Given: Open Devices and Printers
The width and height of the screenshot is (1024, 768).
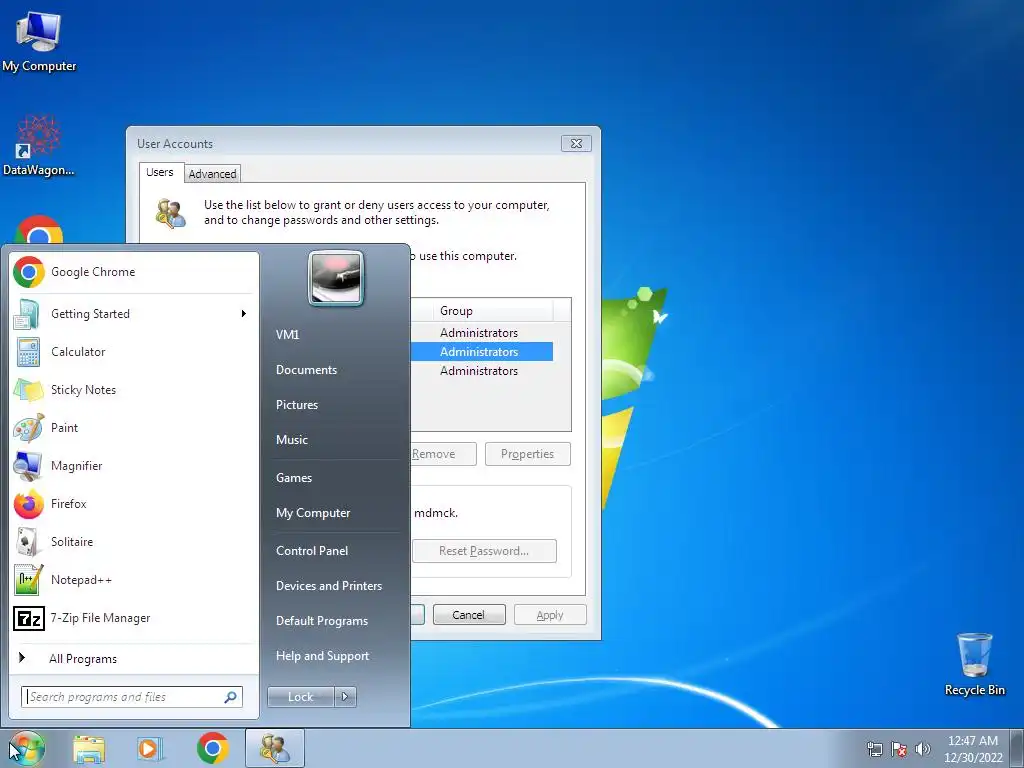Looking at the screenshot, I should coord(329,586).
